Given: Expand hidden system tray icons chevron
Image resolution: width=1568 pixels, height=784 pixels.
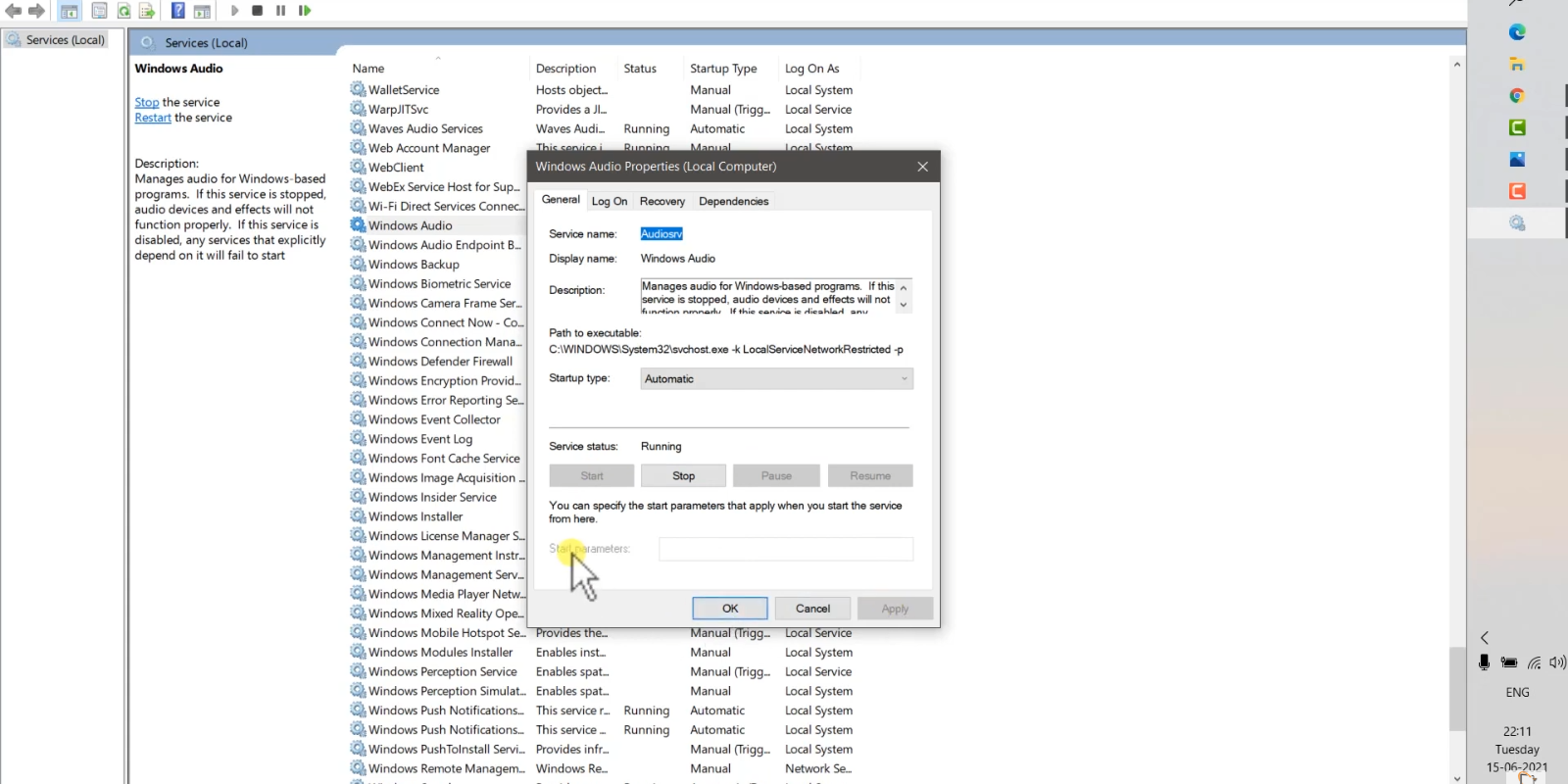Looking at the screenshot, I should [x=1485, y=637].
